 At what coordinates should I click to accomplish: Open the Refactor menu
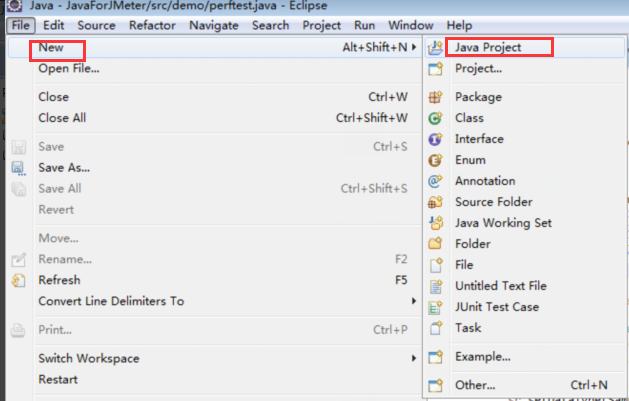(152, 26)
